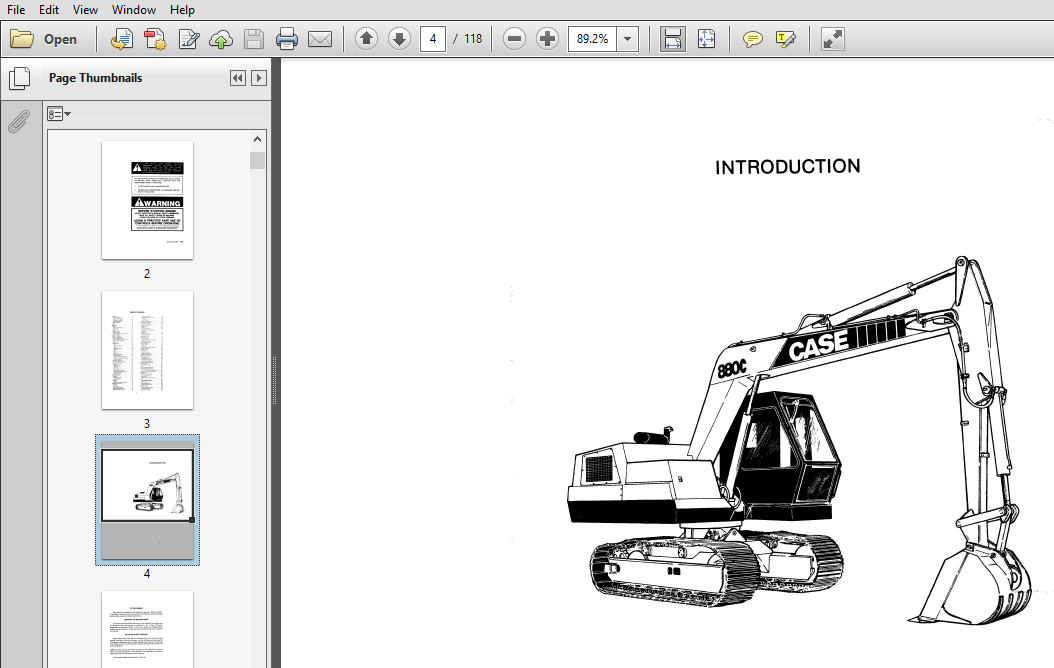Select the highlight text tool

tap(785, 39)
